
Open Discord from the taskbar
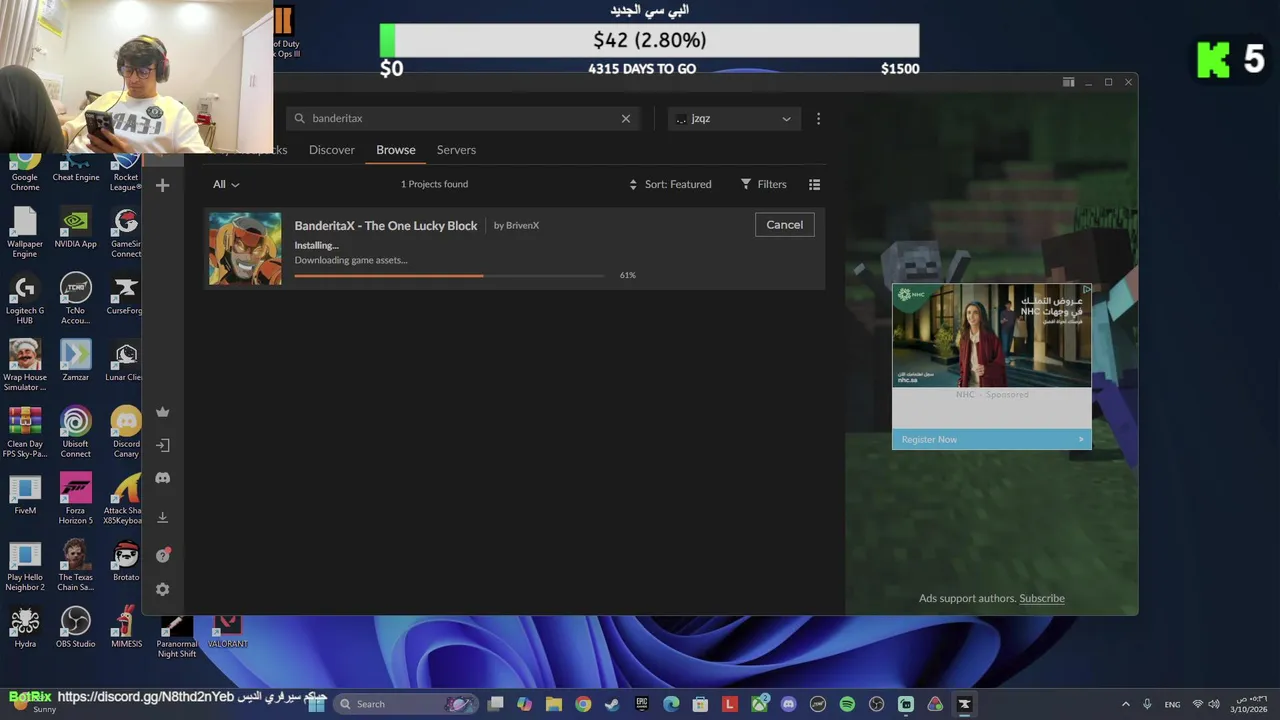(x=788, y=704)
